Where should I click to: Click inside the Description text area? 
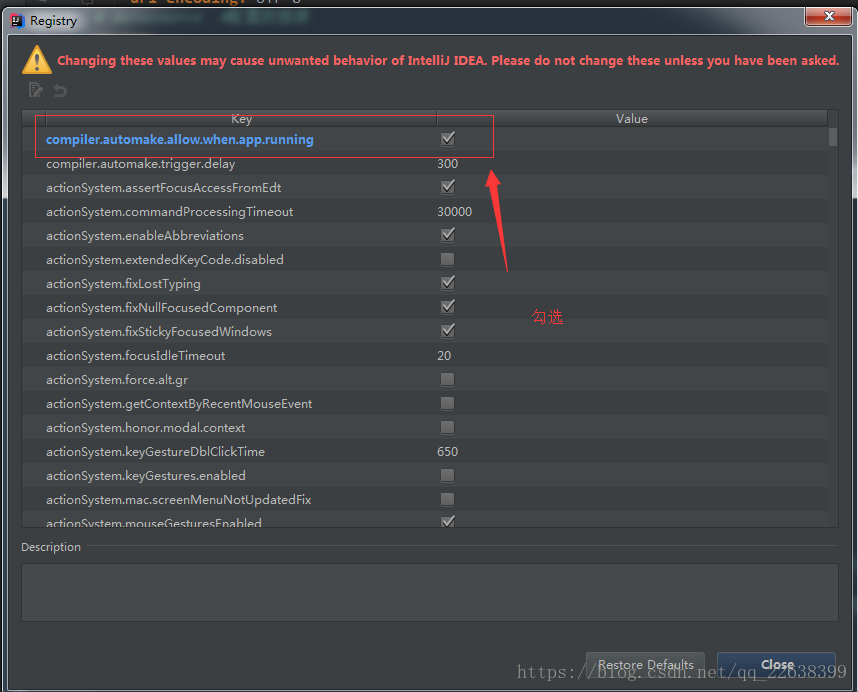(430, 592)
